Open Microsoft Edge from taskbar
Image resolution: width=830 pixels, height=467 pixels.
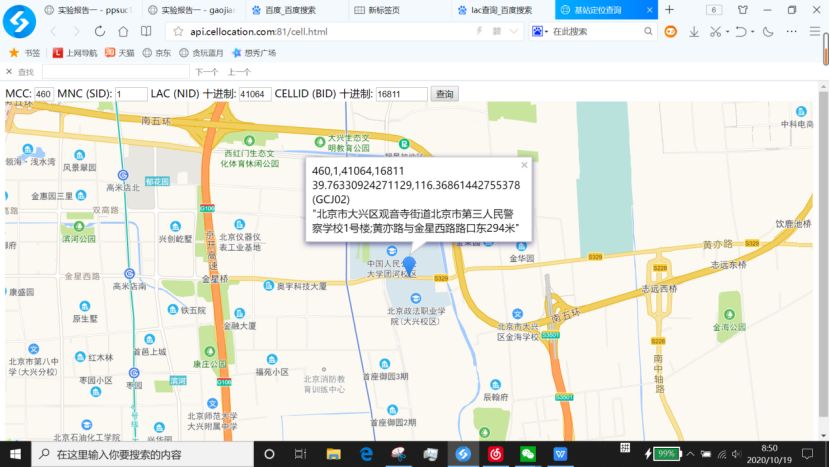[x=366, y=454]
